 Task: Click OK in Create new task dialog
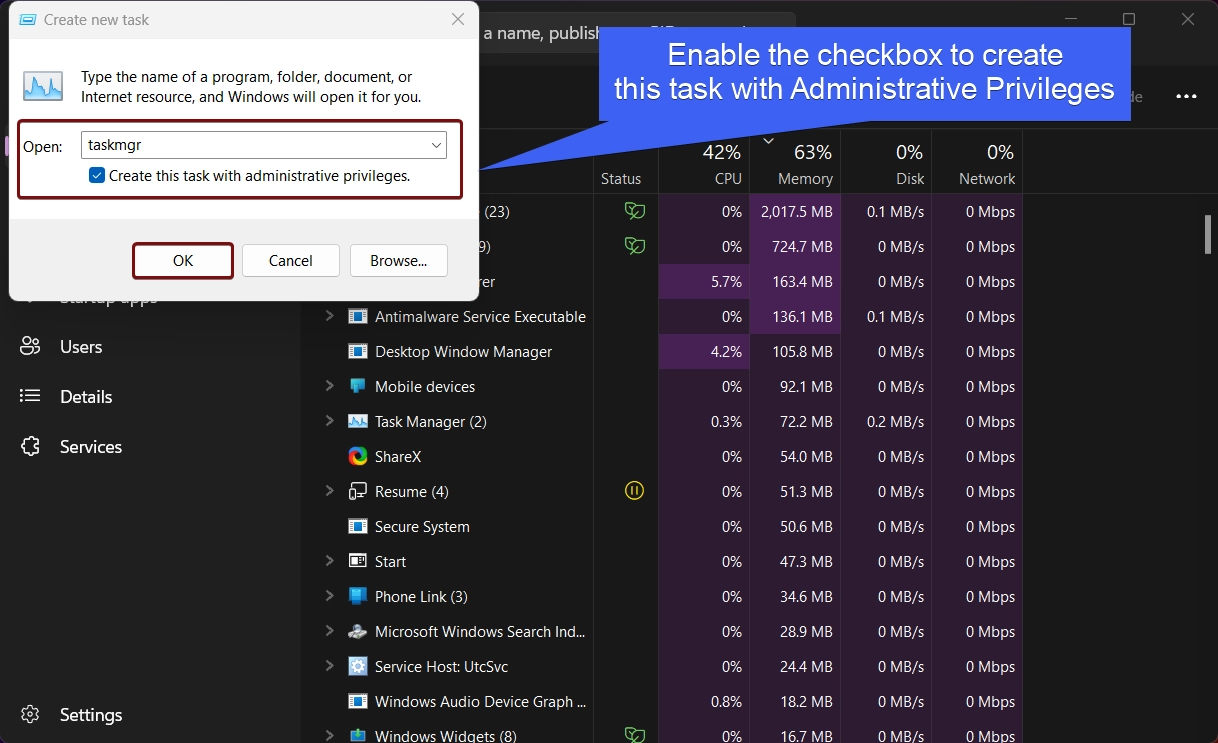pyautogui.click(x=183, y=261)
